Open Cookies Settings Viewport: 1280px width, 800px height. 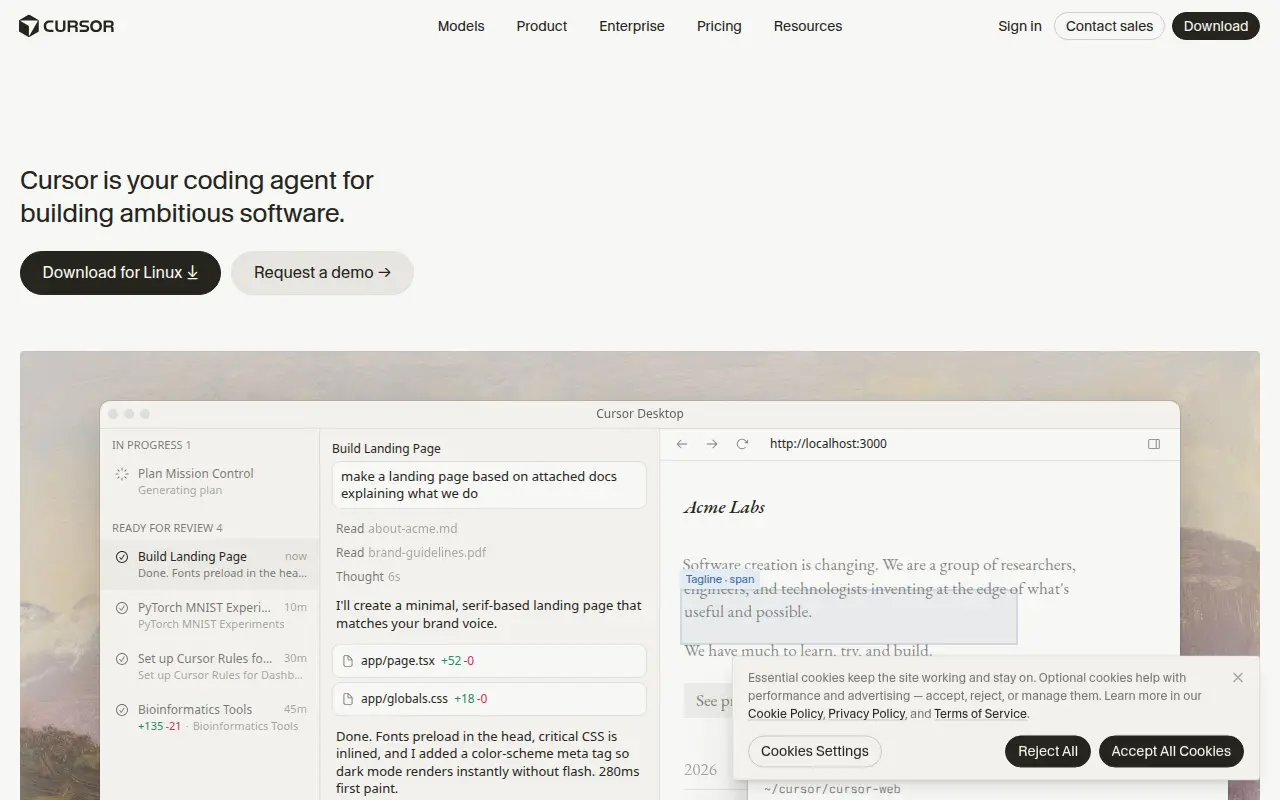coord(815,751)
